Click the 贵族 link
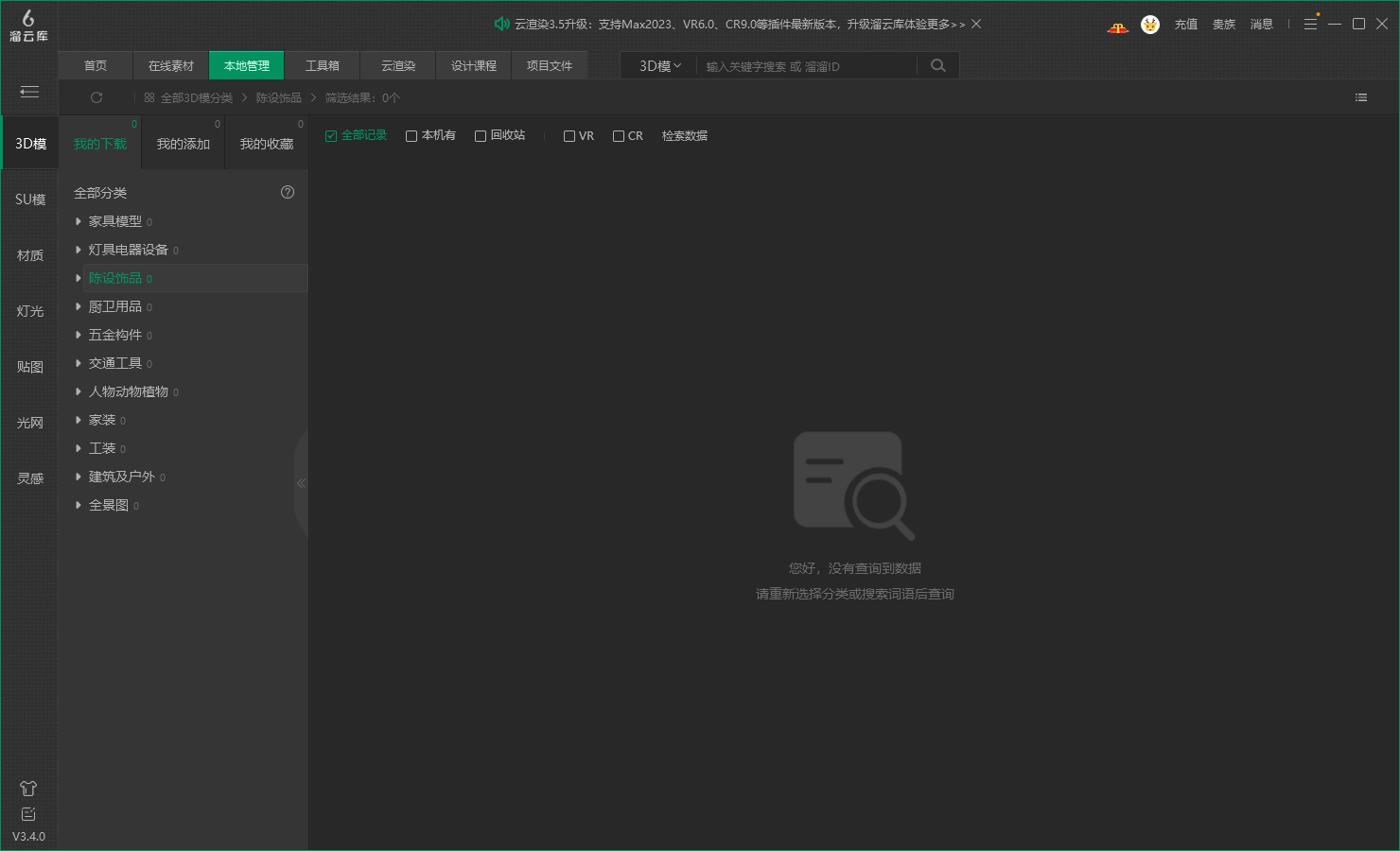 (1224, 25)
